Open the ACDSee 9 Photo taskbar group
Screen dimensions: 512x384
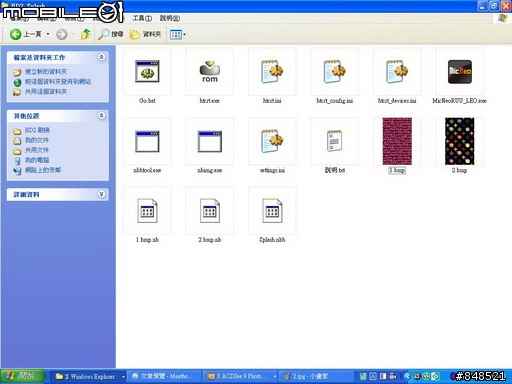(x=240, y=376)
